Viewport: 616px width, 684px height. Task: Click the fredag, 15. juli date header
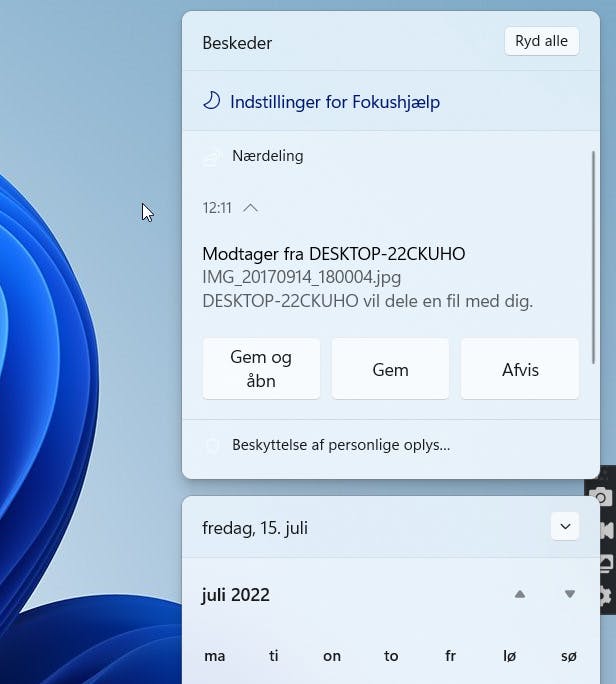click(x=255, y=527)
